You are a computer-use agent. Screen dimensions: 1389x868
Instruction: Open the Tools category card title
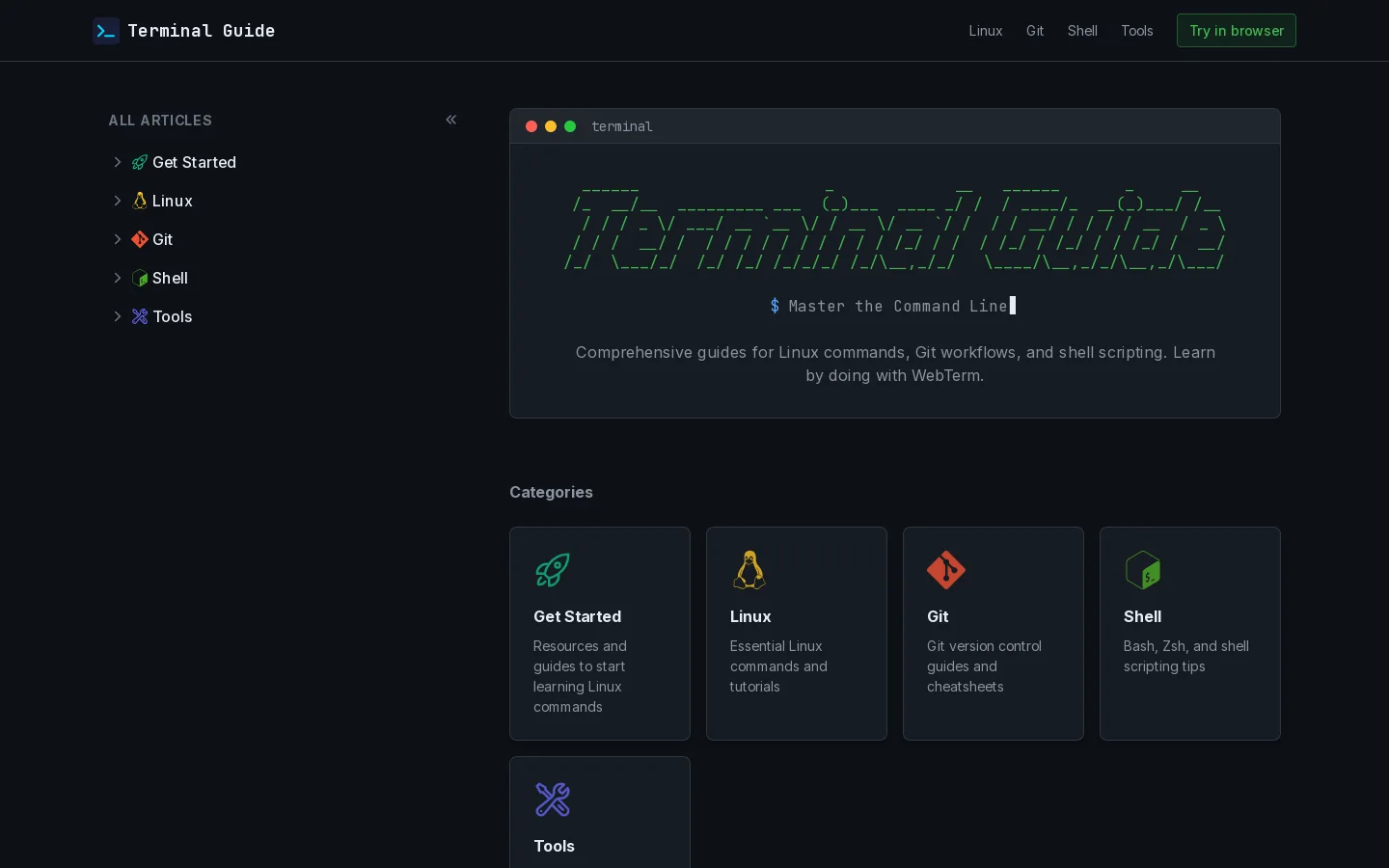[555, 846]
